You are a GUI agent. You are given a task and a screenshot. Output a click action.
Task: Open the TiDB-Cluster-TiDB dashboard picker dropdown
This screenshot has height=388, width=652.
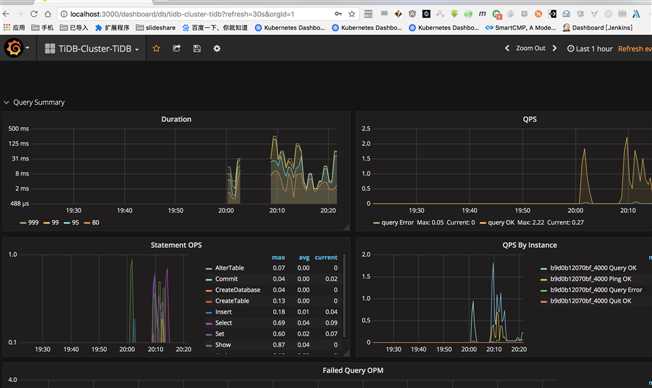[91, 49]
